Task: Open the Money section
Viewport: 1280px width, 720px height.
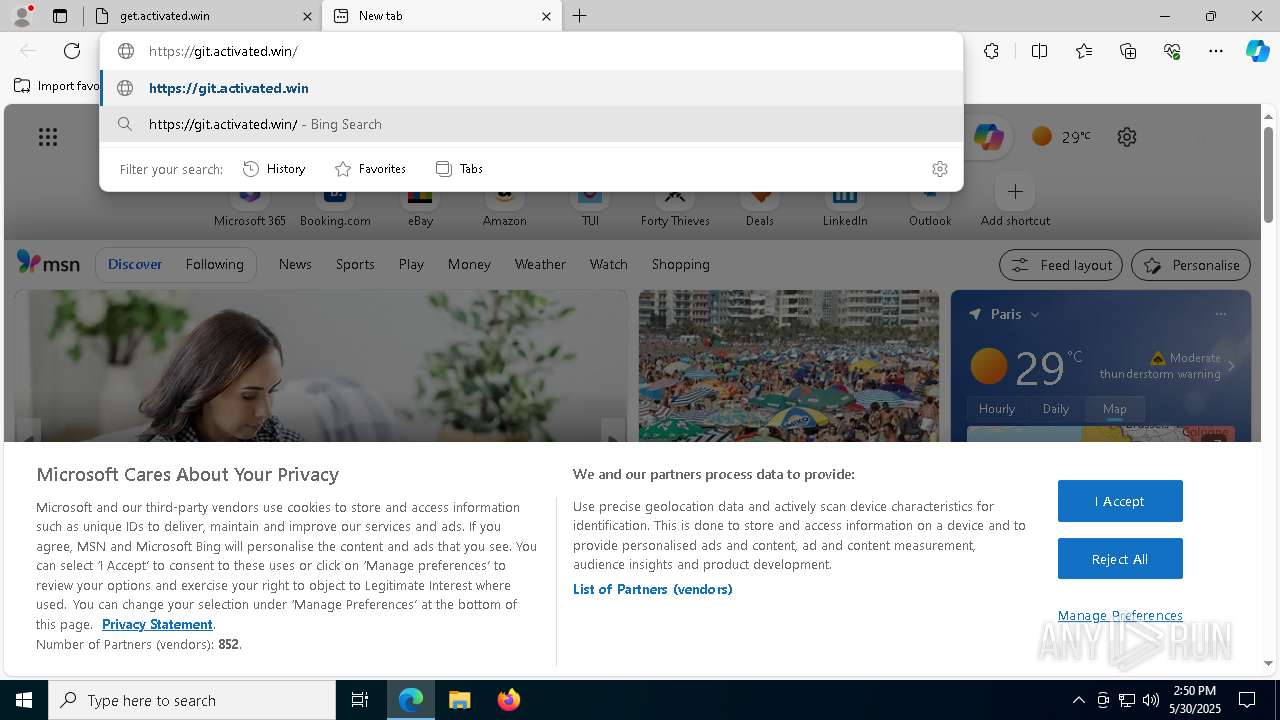Action: [x=469, y=264]
